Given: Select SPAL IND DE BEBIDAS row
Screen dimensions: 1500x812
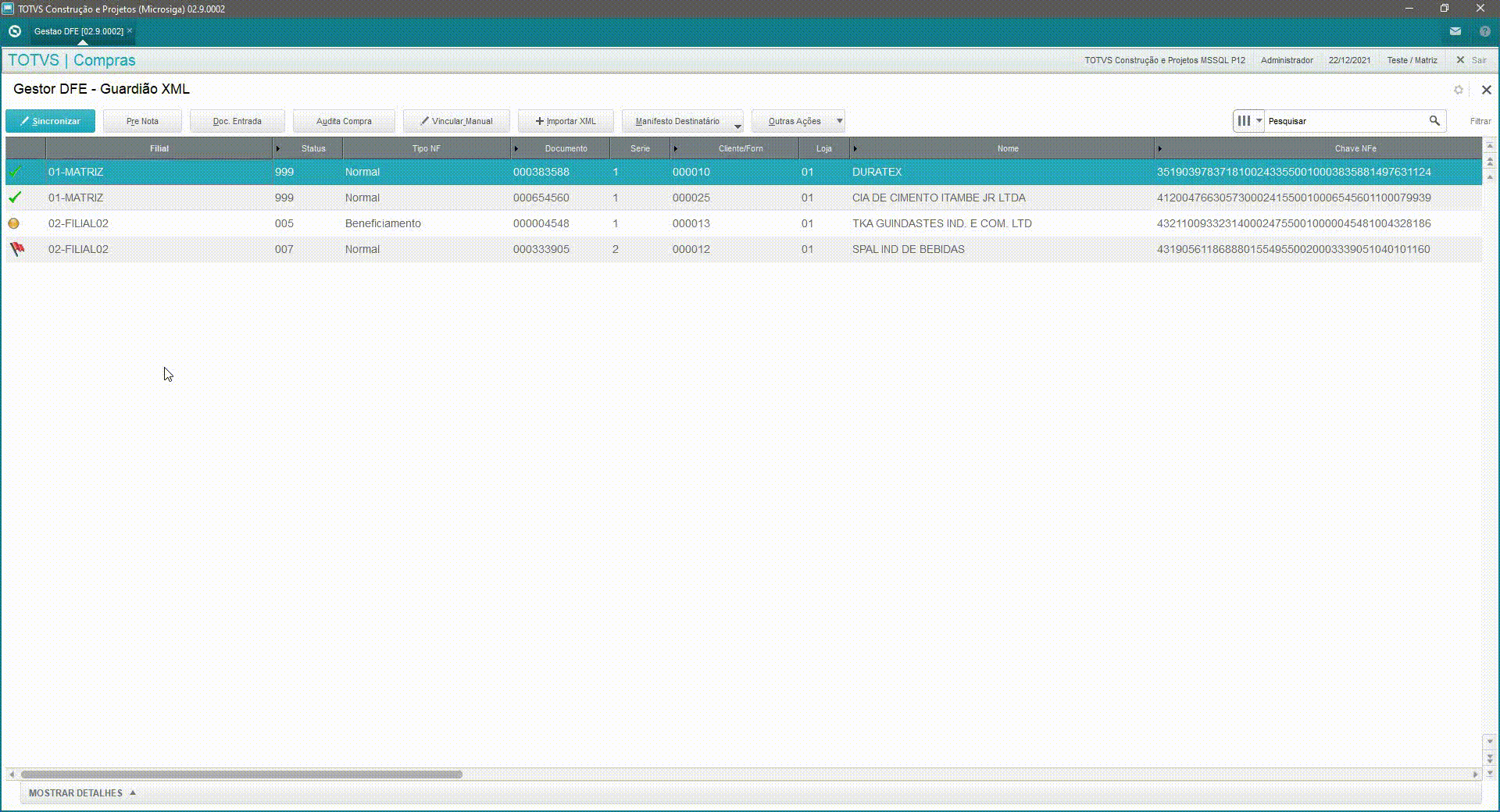Looking at the screenshot, I should pos(744,249).
